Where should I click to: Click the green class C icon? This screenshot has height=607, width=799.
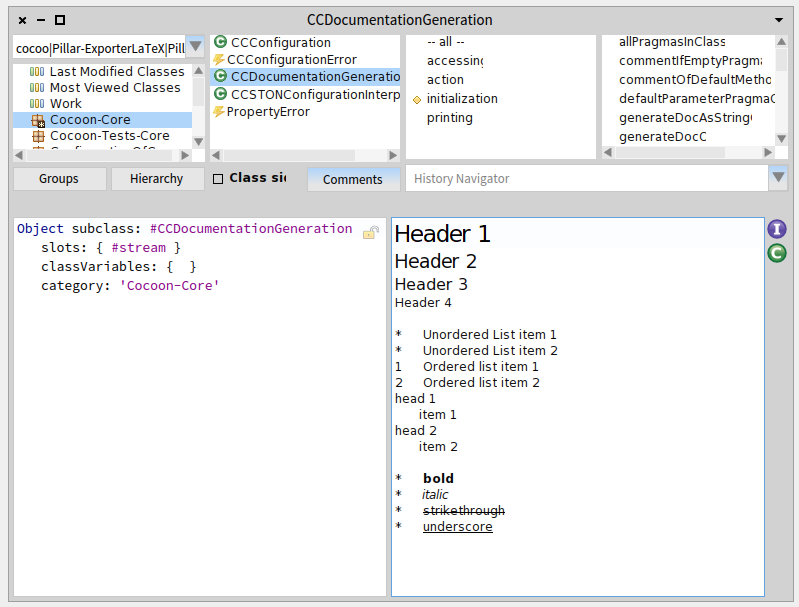tap(777, 253)
